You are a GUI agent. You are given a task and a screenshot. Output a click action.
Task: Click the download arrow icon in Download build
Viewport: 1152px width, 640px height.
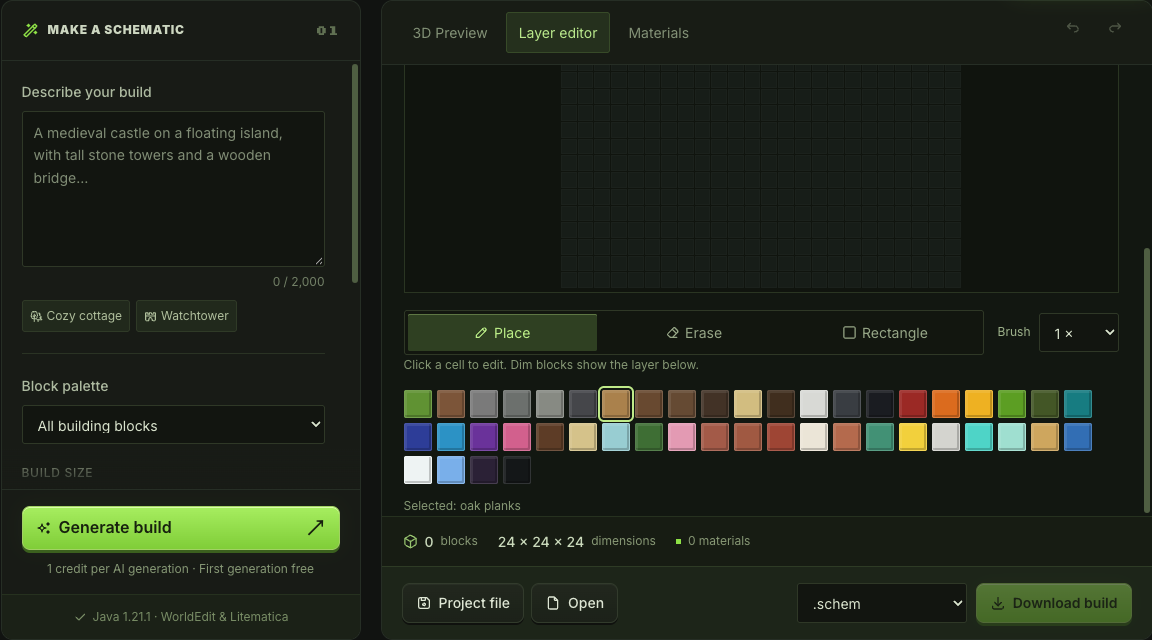998,603
